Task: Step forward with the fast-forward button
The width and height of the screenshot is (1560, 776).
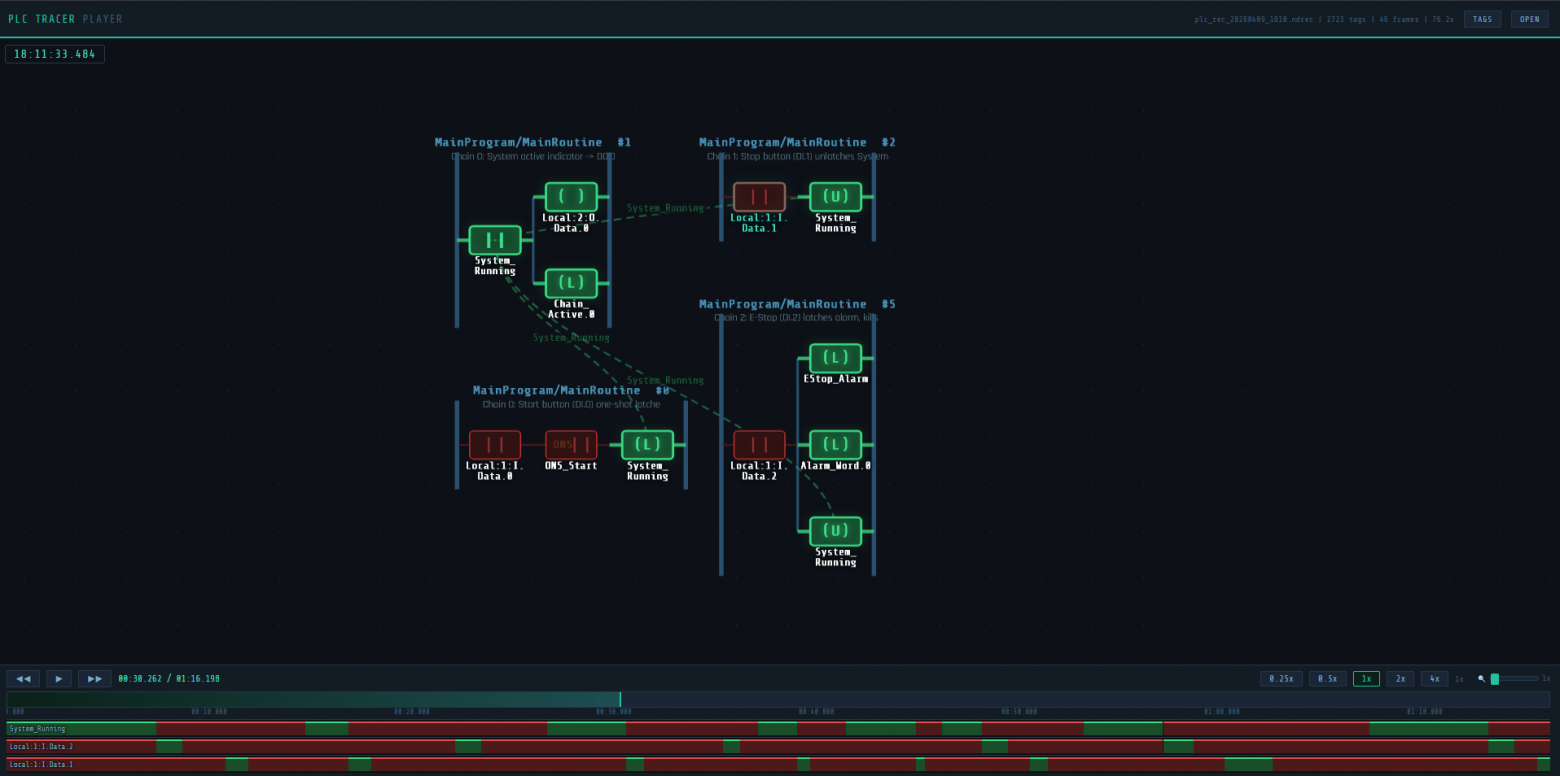Action: (95, 679)
